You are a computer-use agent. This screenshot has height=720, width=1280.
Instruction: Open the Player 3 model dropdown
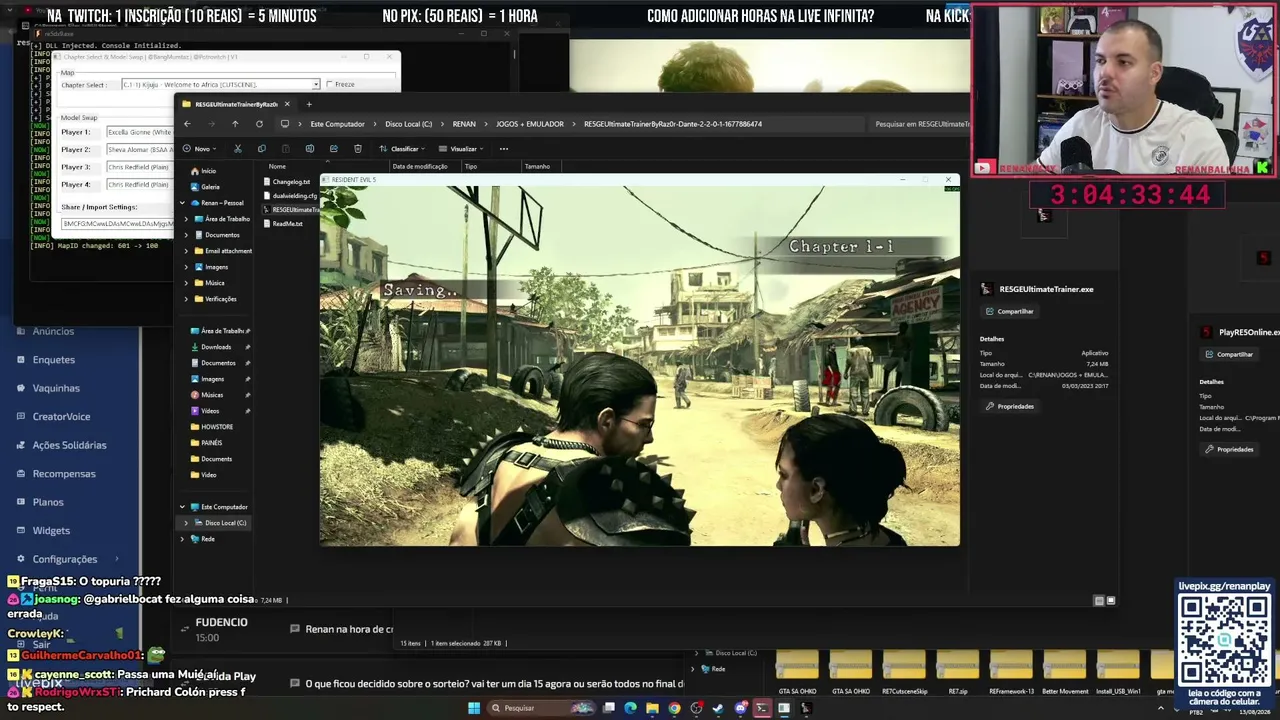[x=140, y=167]
